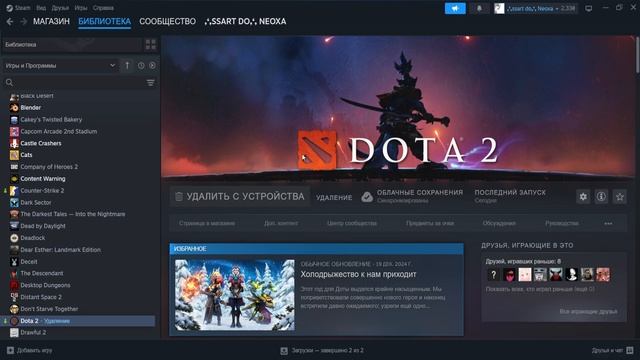
Task: Open Dota 2 settings gear
Action: pyautogui.click(x=583, y=197)
